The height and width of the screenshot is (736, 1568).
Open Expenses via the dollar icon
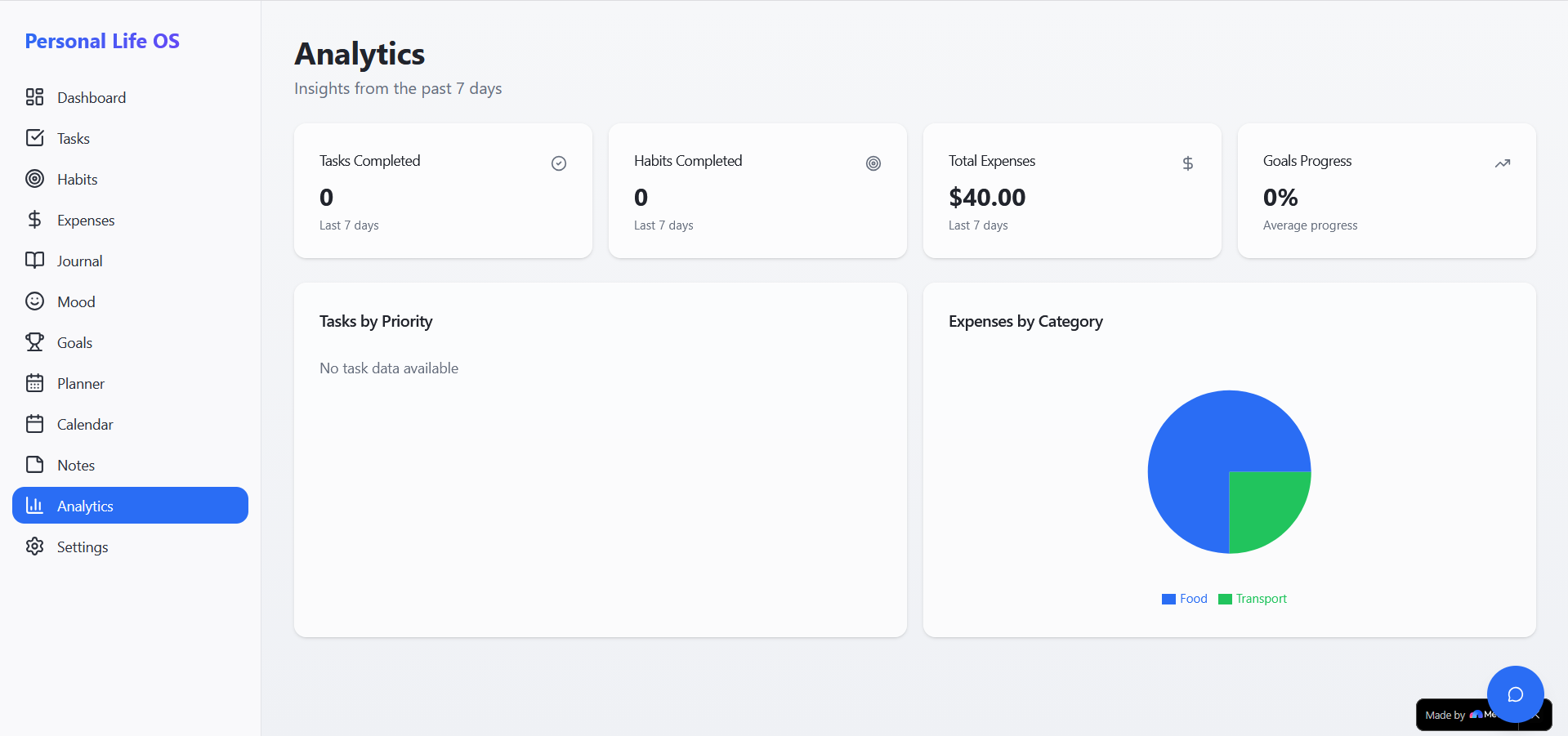[34, 220]
